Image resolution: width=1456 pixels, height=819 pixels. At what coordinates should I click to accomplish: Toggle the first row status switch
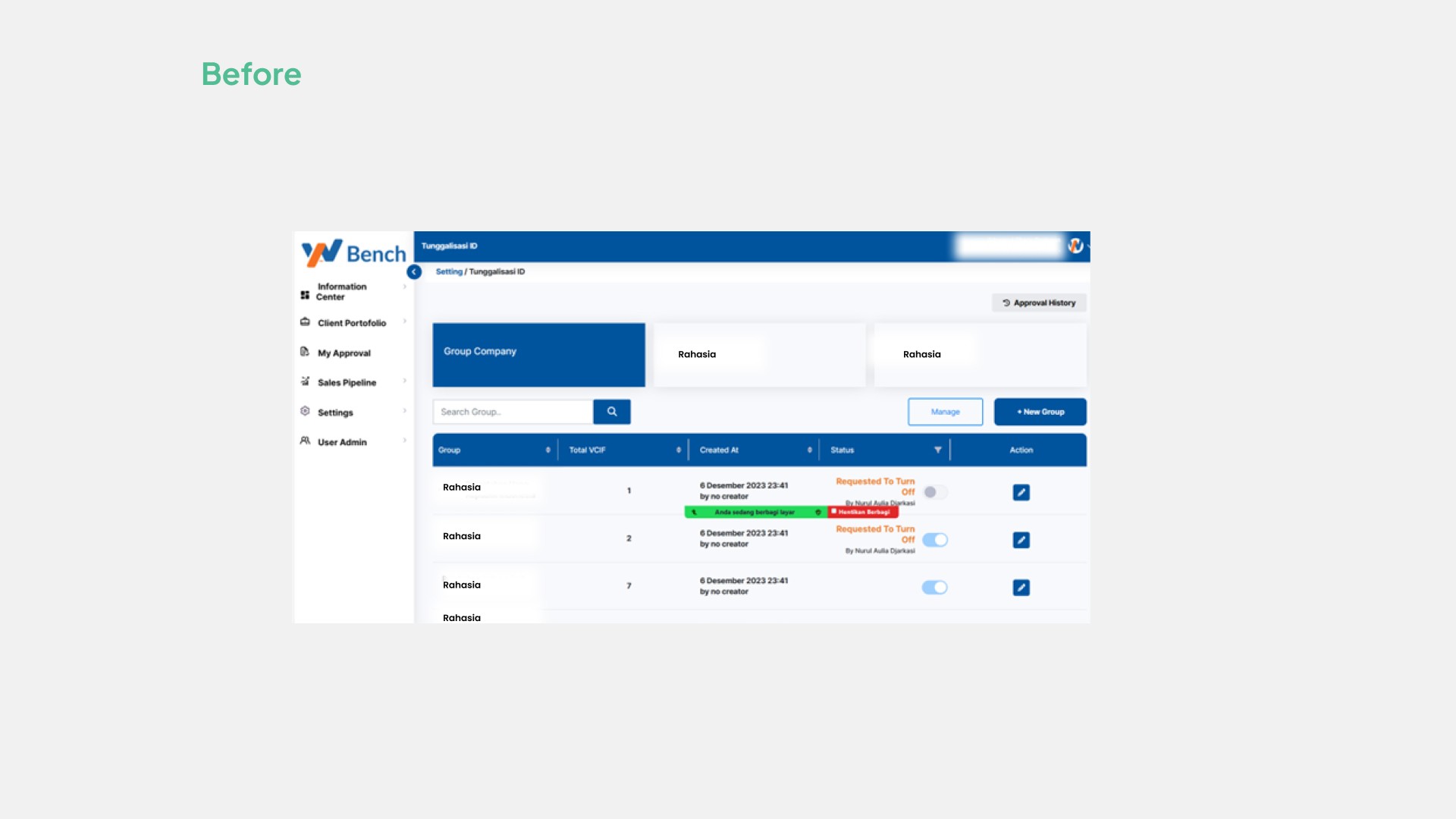coord(934,492)
